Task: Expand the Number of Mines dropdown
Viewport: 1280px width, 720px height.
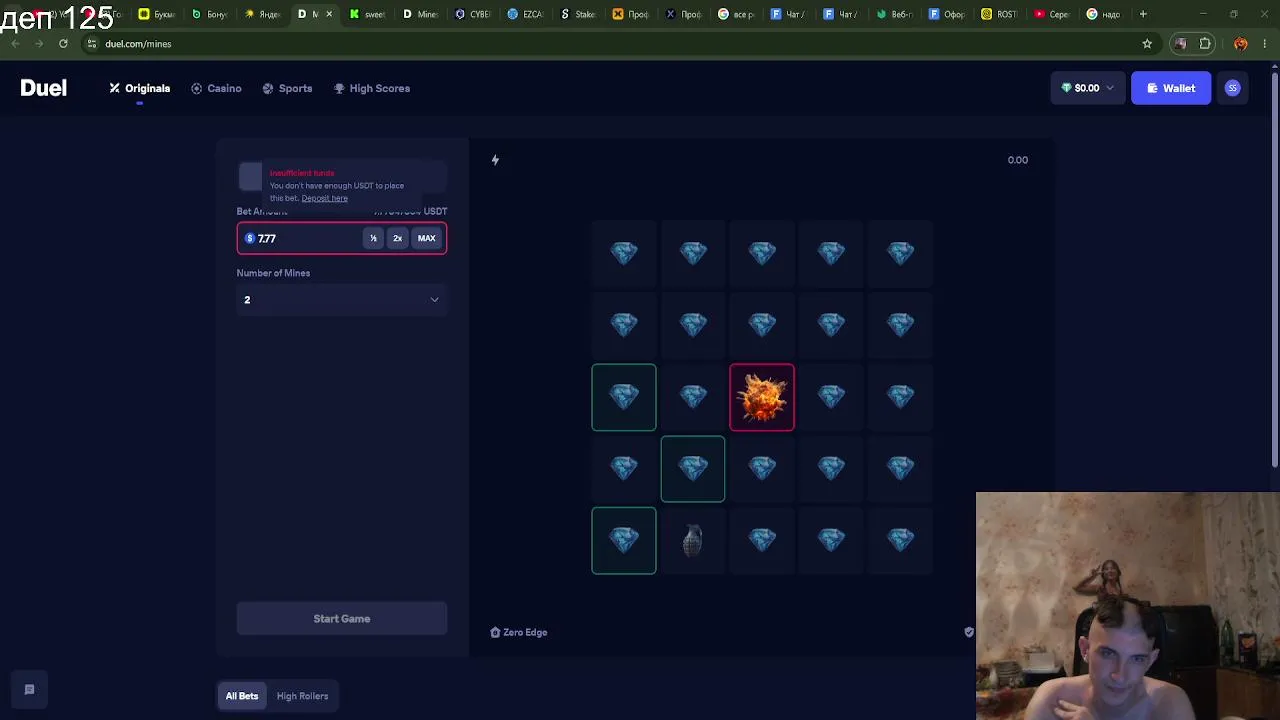Action: click(341, 300)
